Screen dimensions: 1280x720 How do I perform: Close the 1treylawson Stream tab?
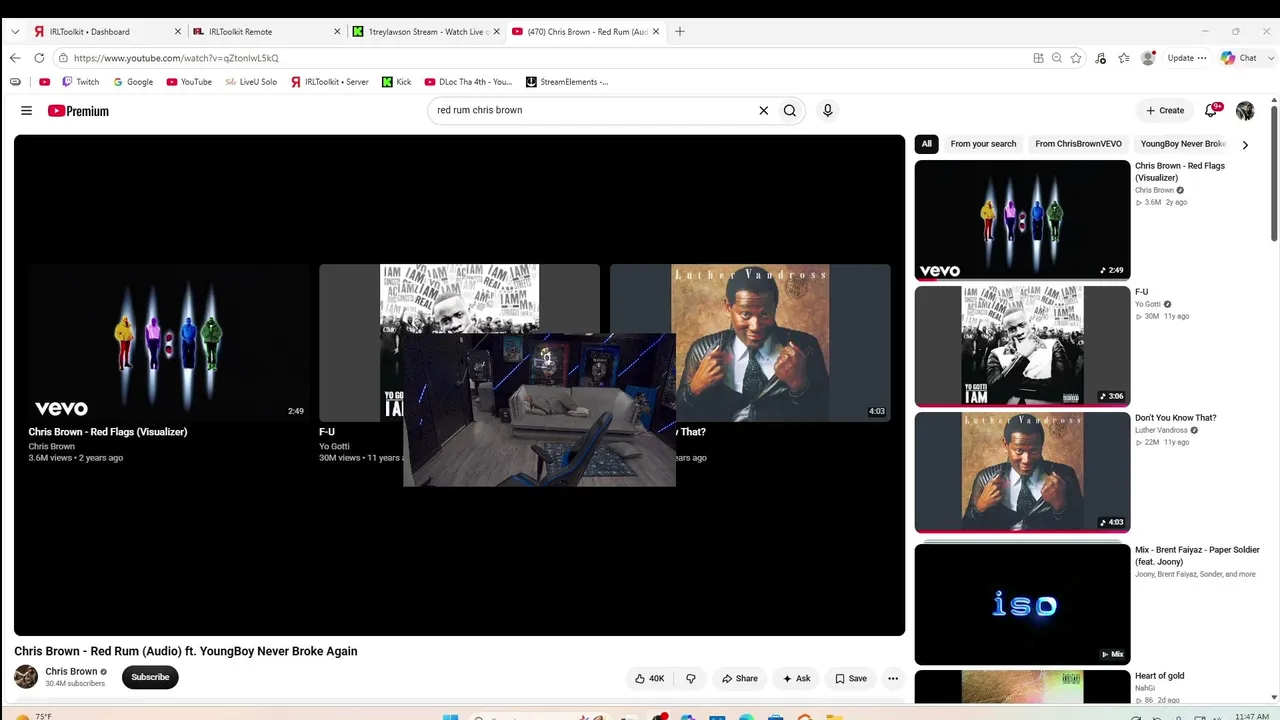[497, 32]
